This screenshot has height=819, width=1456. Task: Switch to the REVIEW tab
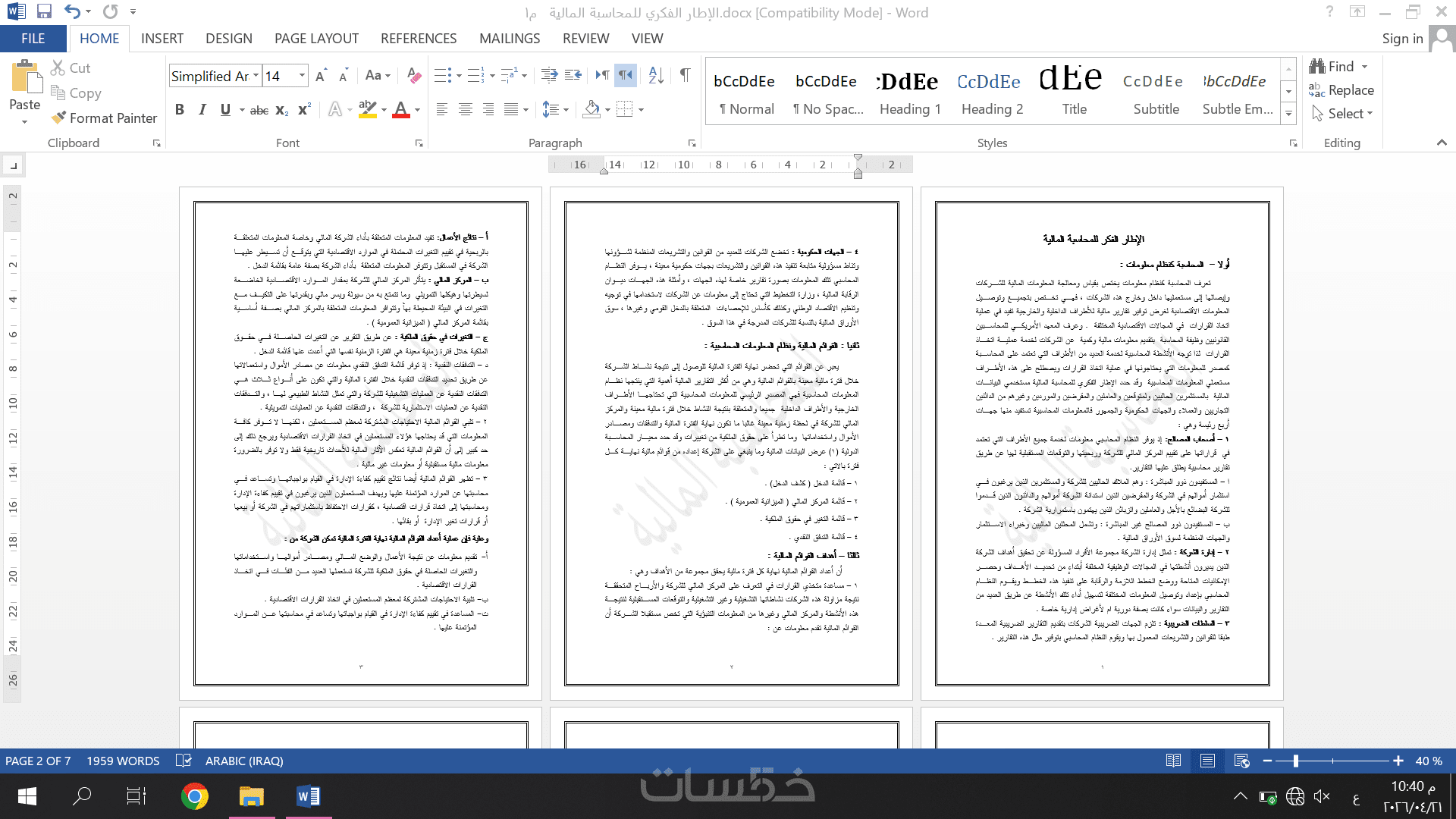tap(585, 38)
